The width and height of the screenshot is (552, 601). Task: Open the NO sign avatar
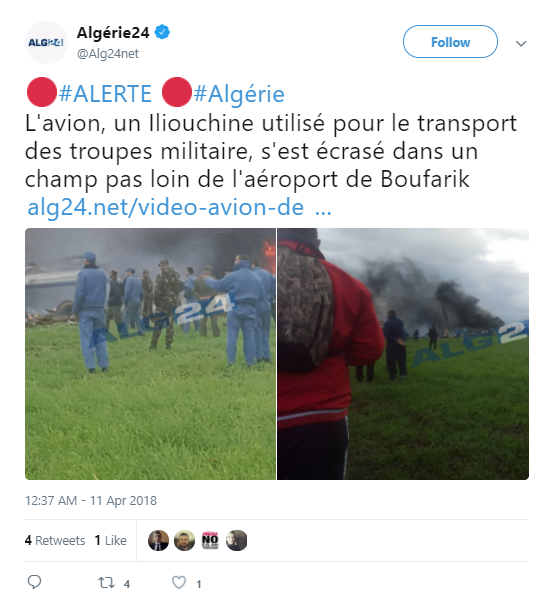pos(210,540)
